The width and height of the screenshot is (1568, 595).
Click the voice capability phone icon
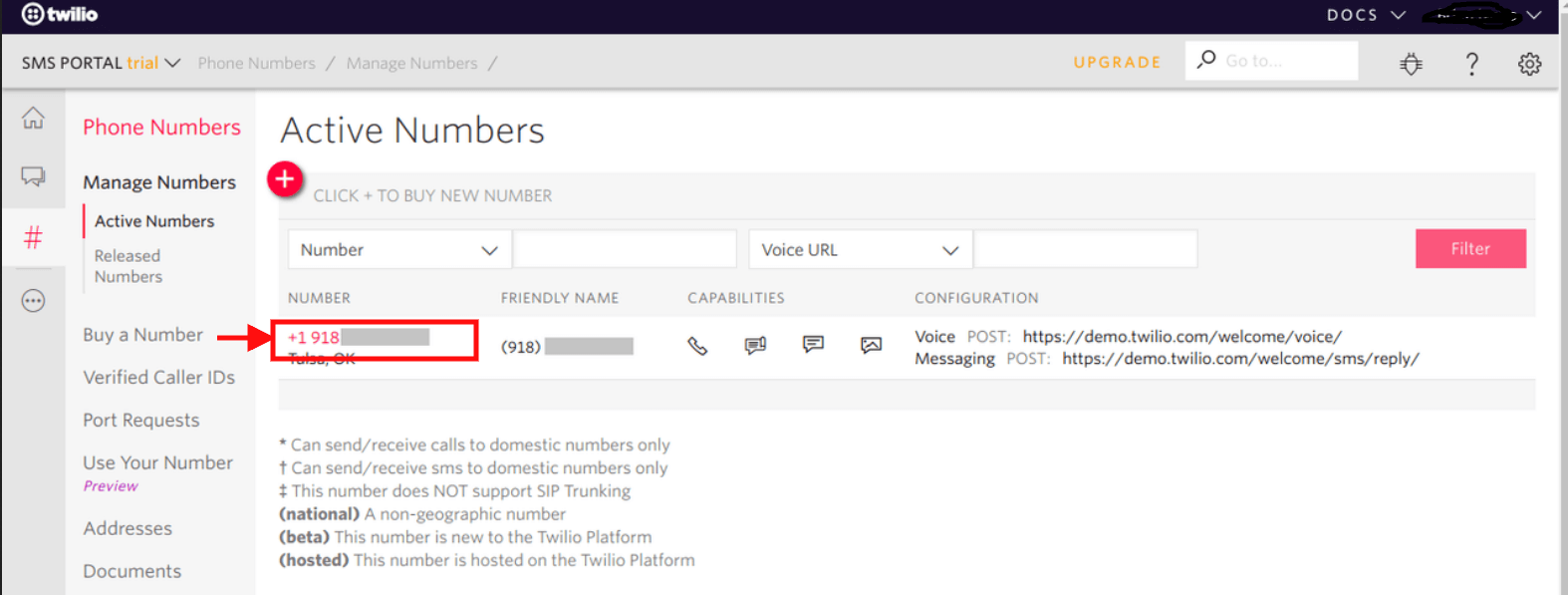tap(697, 346)
